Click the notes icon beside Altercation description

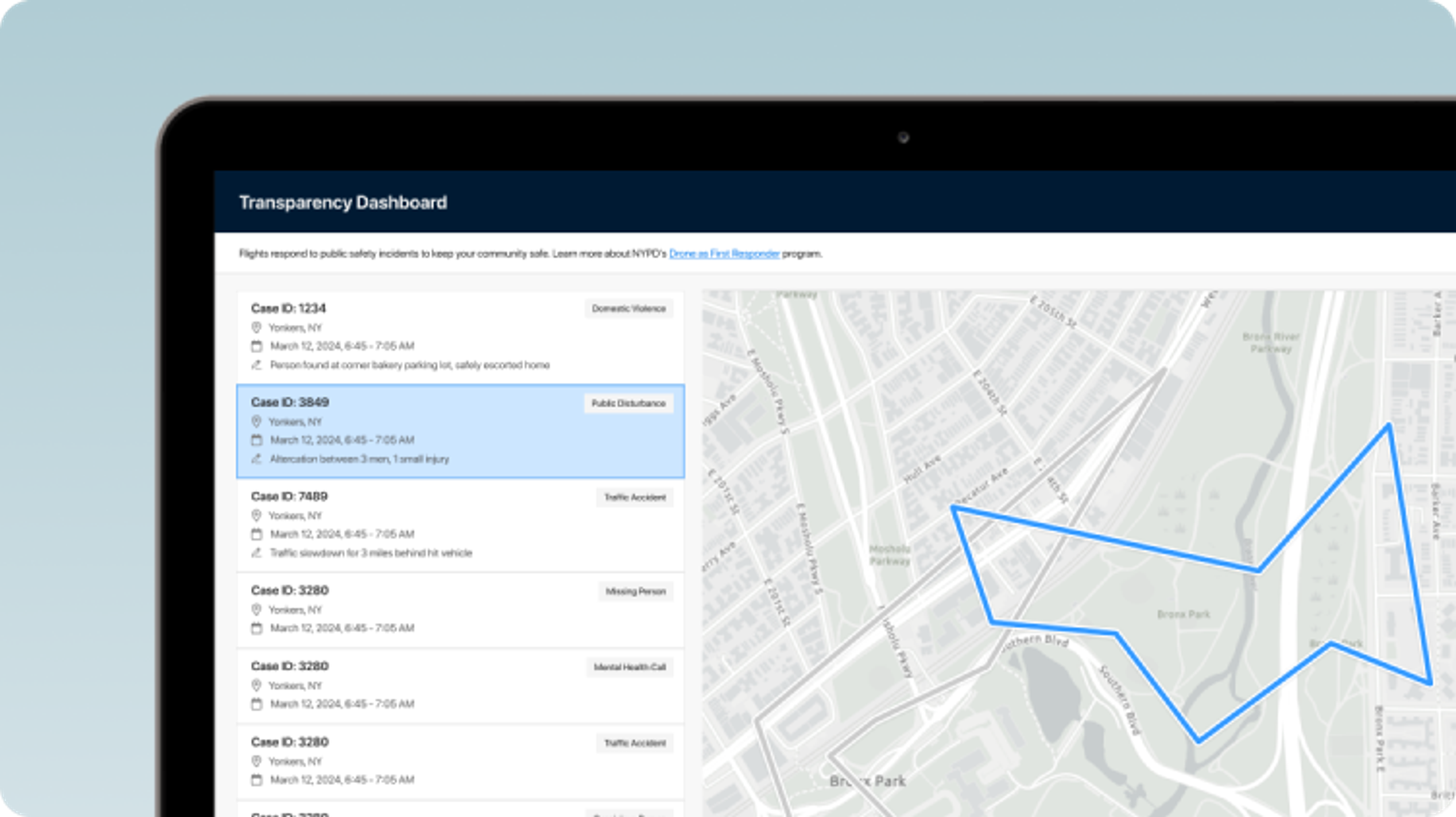tap(257, 459)
